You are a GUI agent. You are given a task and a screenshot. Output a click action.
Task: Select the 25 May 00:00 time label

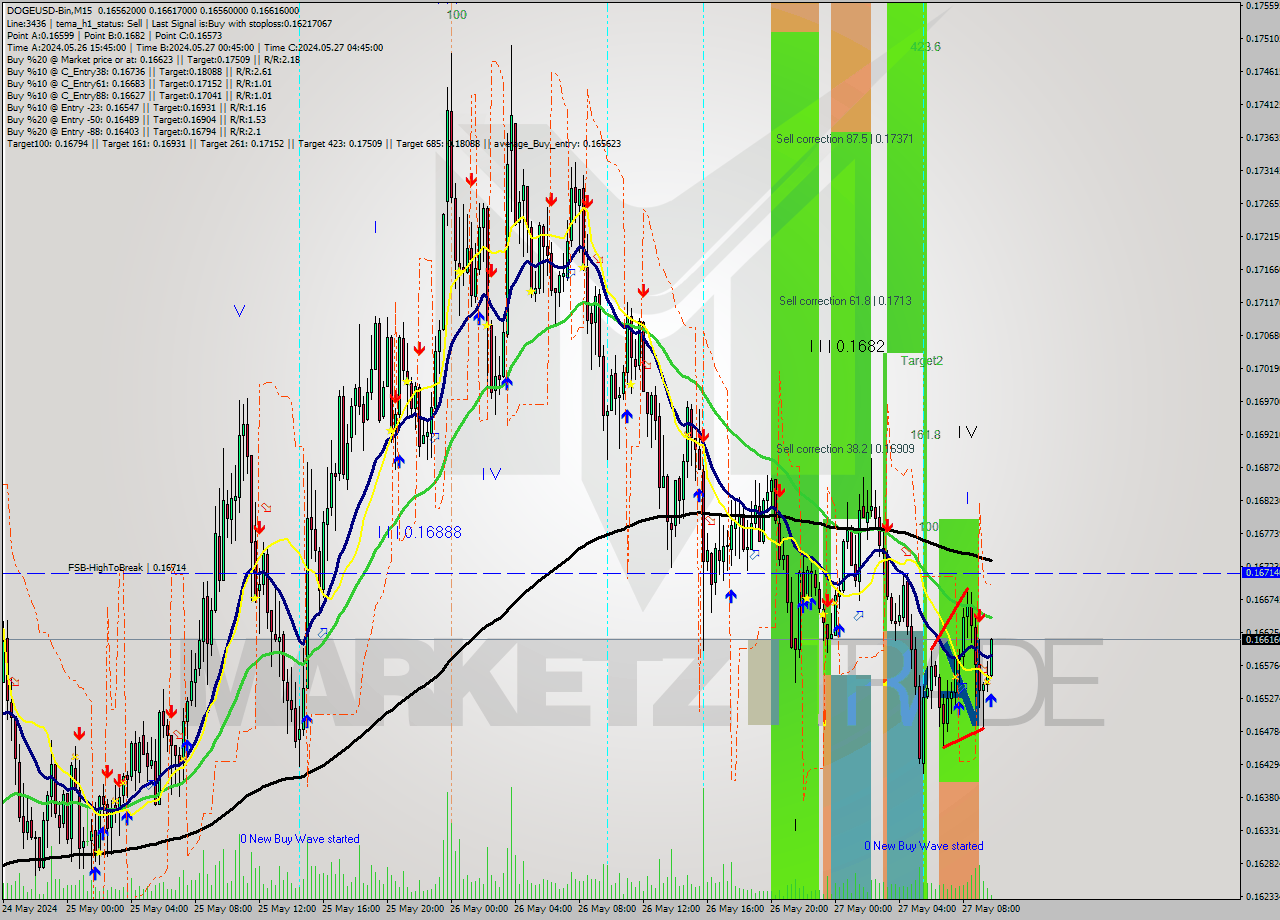pyautogui.click(x=94, y=909)
